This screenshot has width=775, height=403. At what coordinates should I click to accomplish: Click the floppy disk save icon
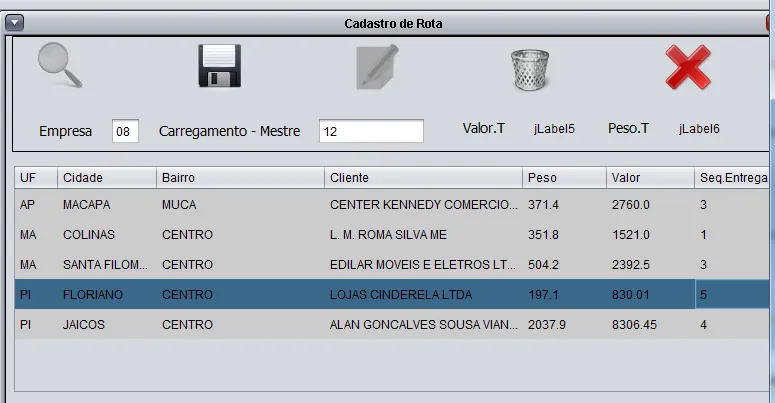click(x=217, y=68)
